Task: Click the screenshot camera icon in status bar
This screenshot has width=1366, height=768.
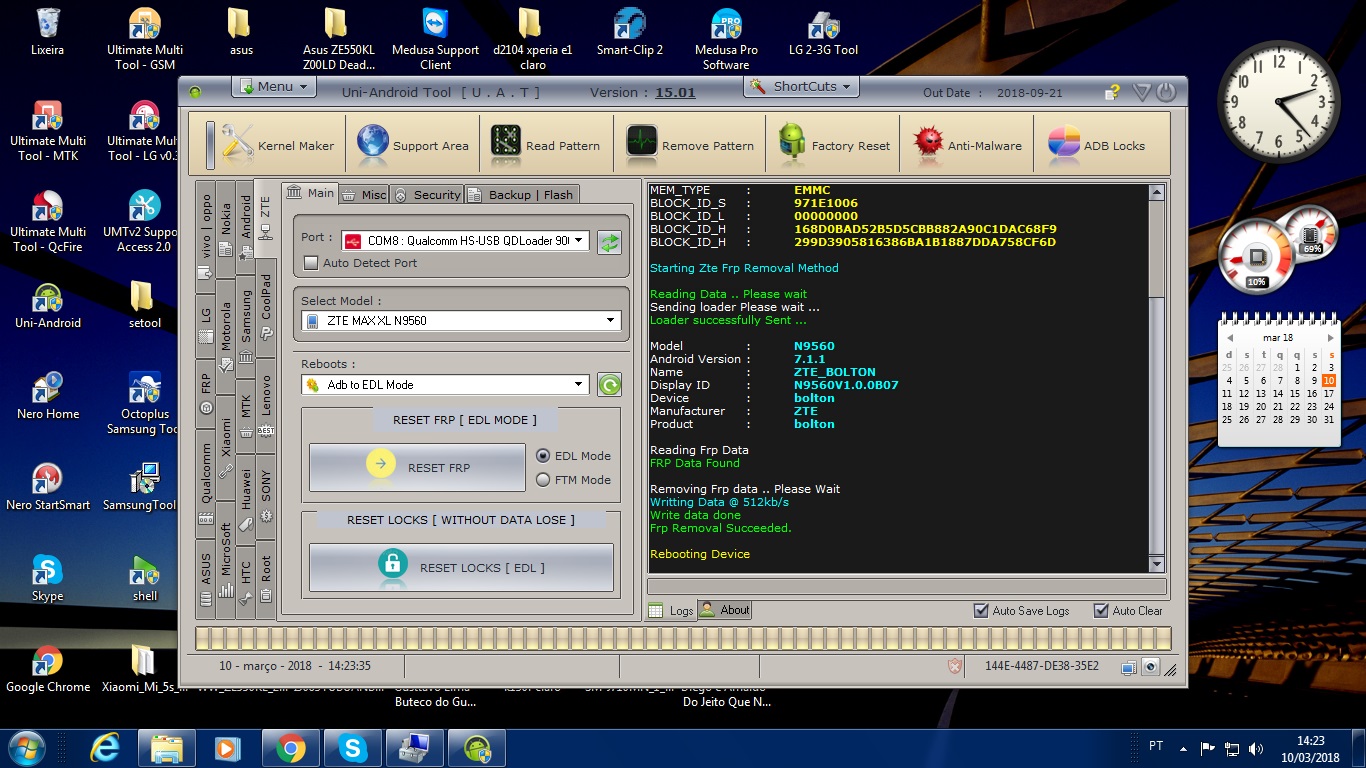Action: click(1151, 667)
